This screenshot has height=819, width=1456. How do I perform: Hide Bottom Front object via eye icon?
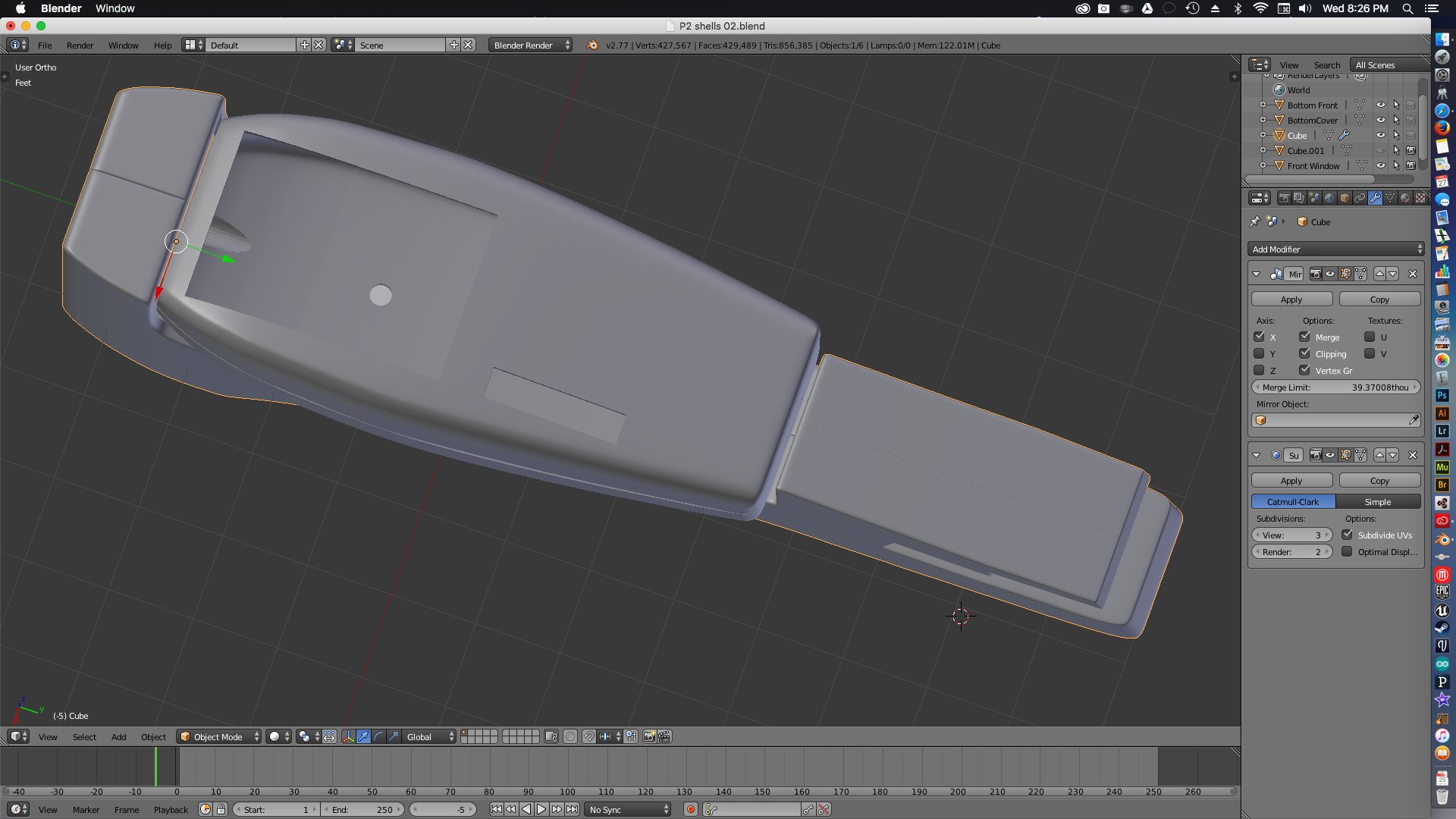pyautogui.click(x=1381, y=105)
